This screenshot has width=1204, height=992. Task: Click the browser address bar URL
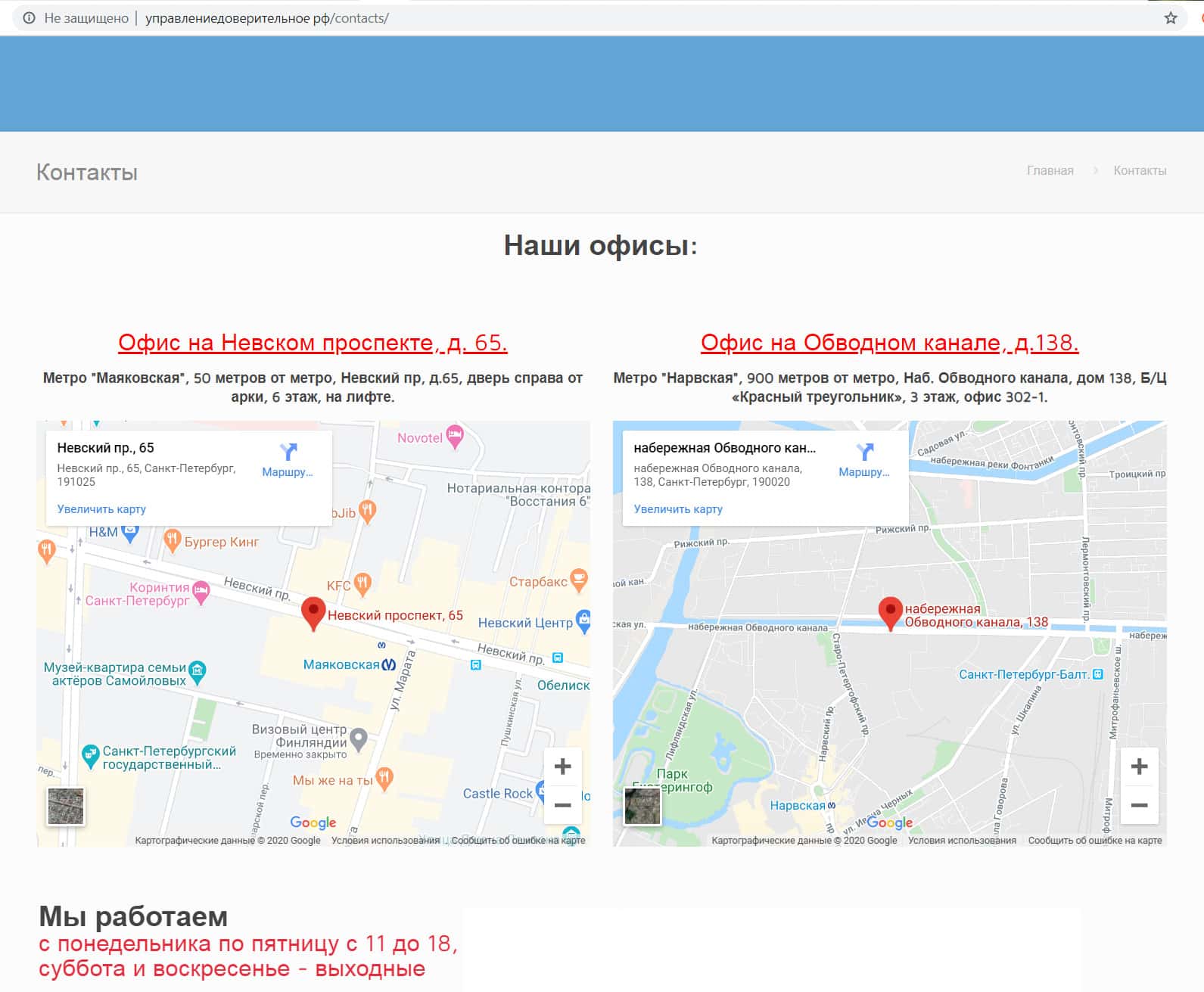pyautogui.click(x=266, y=18)
